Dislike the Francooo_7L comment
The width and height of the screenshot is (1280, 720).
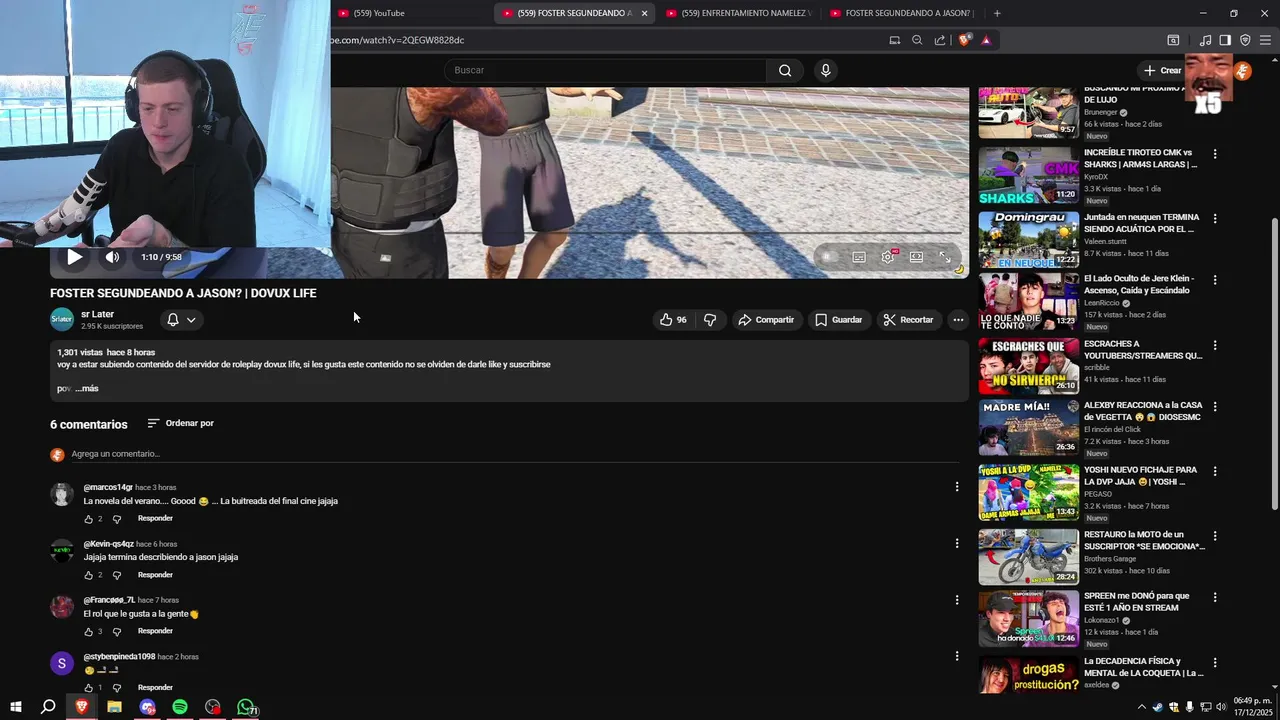116,632
